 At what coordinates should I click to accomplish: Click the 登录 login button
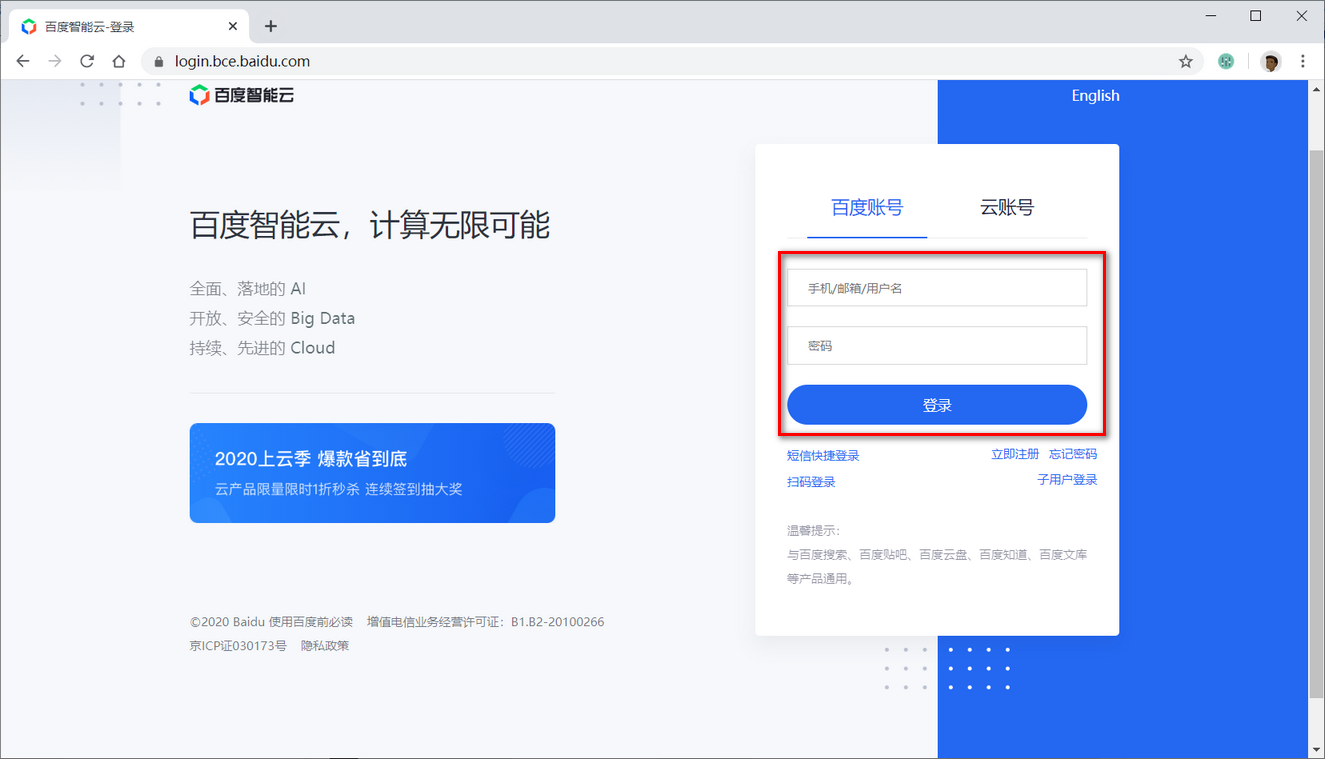tap(937, 404)
